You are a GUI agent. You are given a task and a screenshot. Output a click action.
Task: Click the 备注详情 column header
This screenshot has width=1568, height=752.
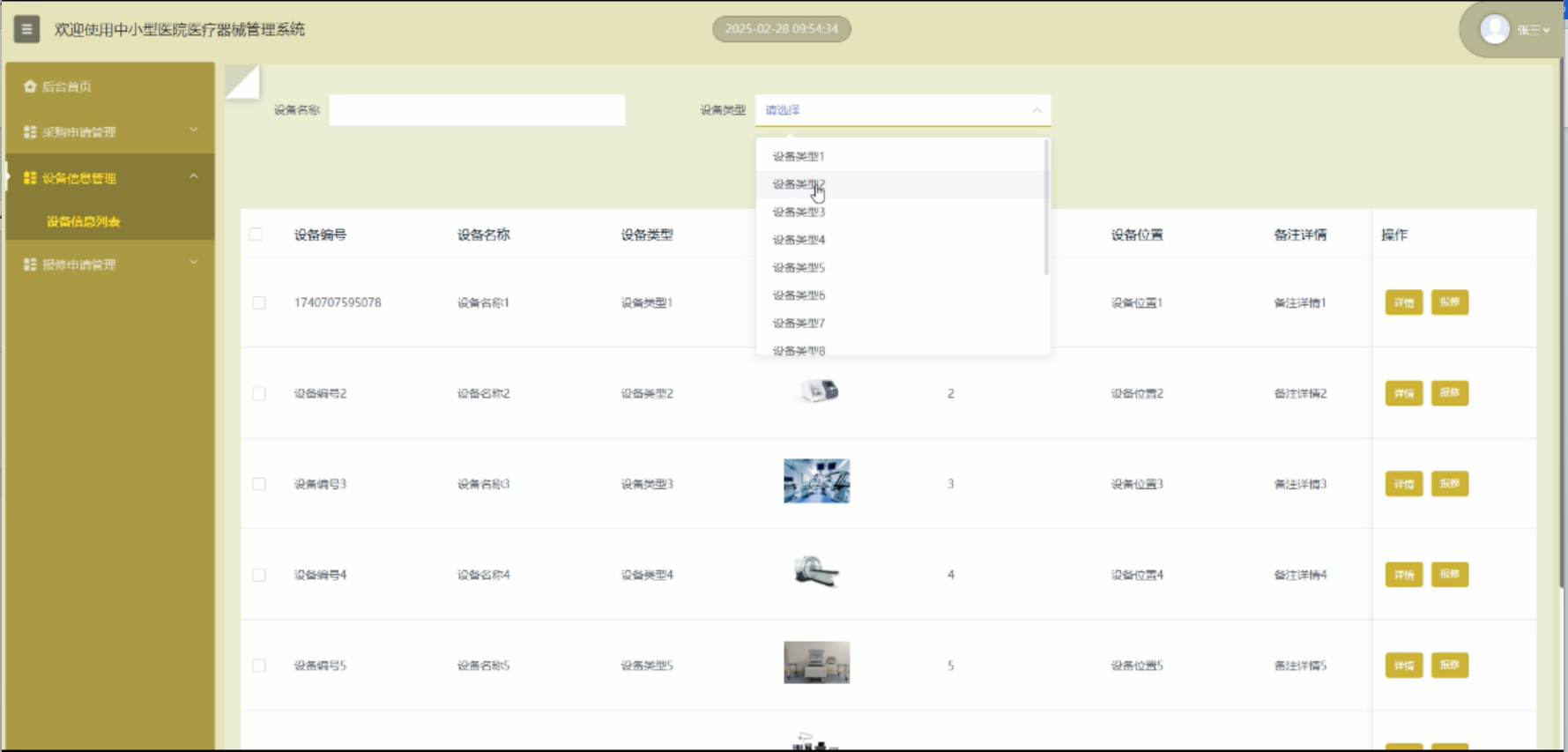1300,235
